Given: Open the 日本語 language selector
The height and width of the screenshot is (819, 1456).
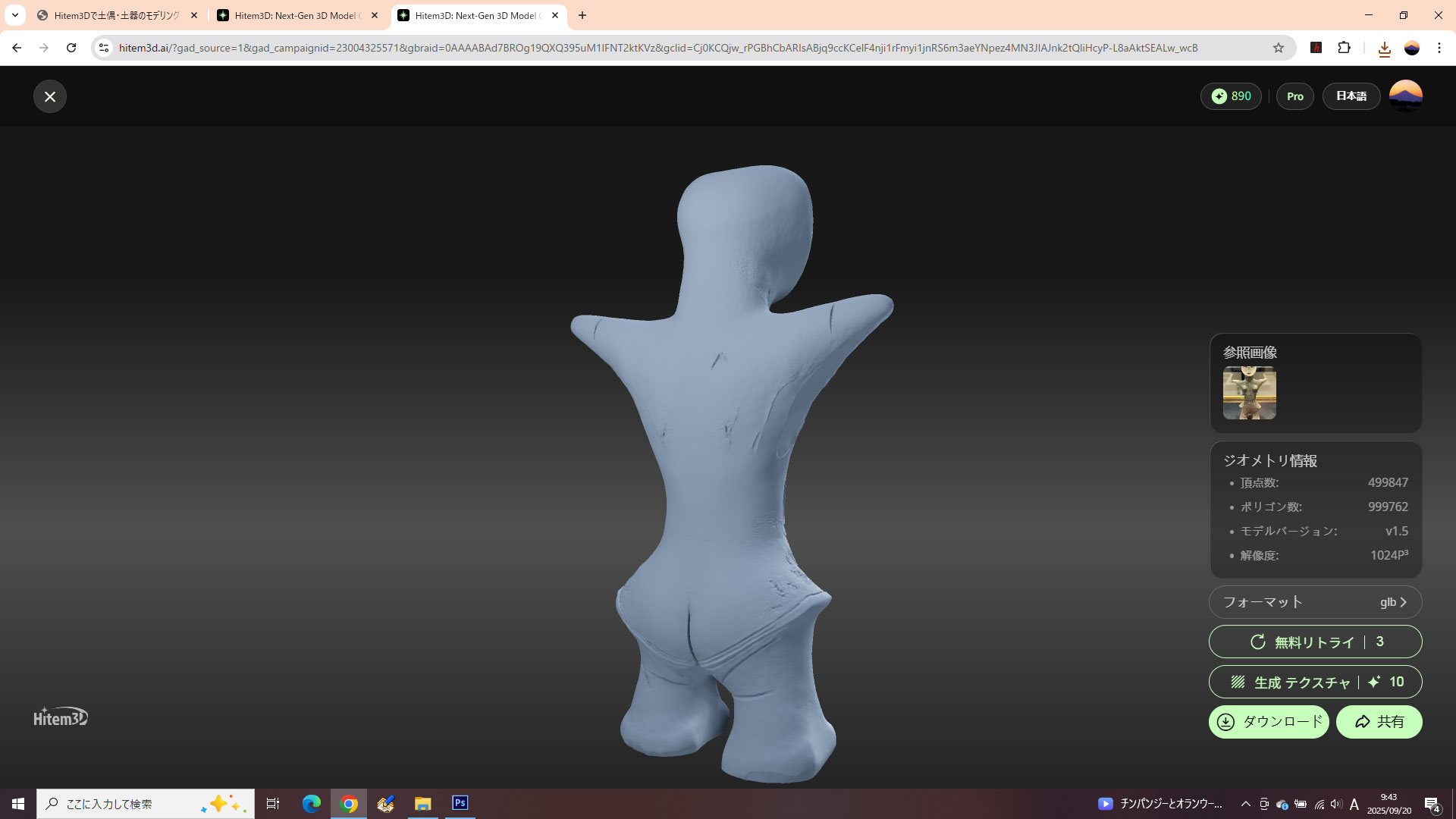Looking at the screenshot, I should [x=1351, y=96].
